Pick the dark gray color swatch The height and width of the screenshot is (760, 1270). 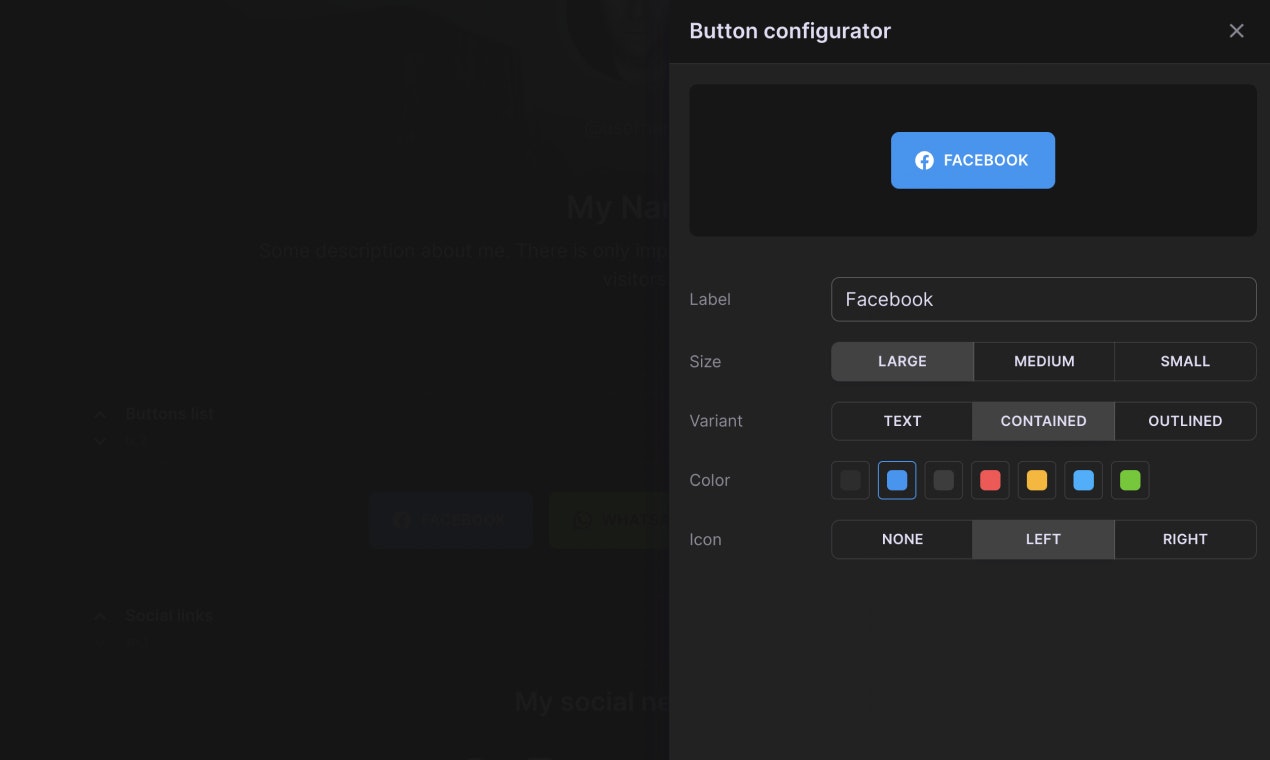click(x=943, y=480)
